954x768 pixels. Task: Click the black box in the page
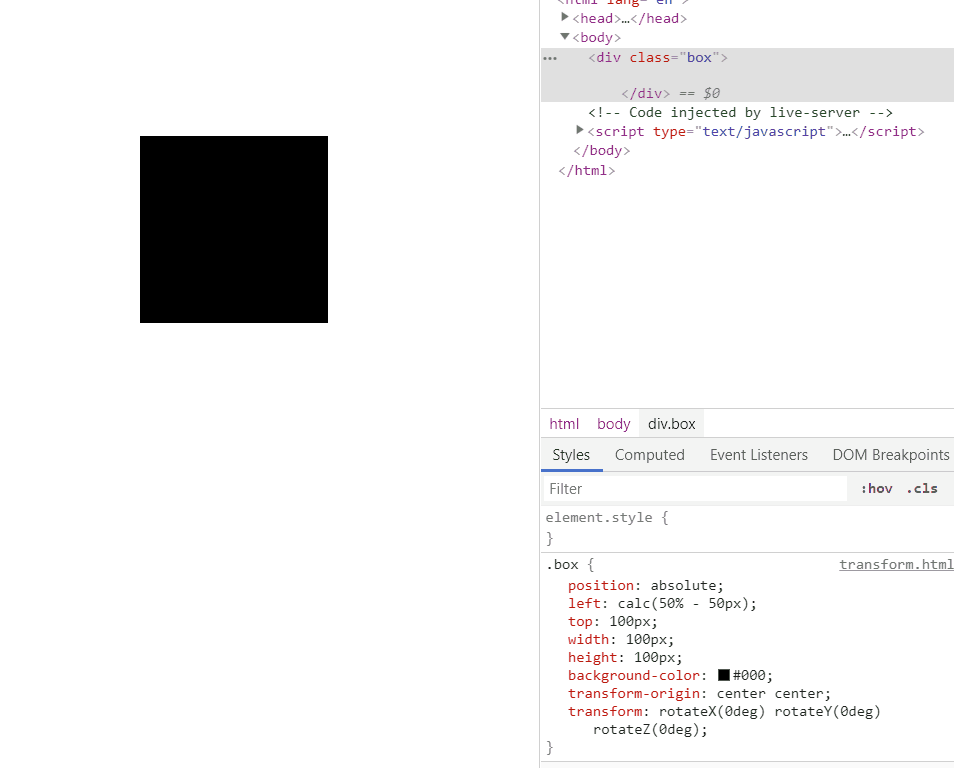click(234, 229)
